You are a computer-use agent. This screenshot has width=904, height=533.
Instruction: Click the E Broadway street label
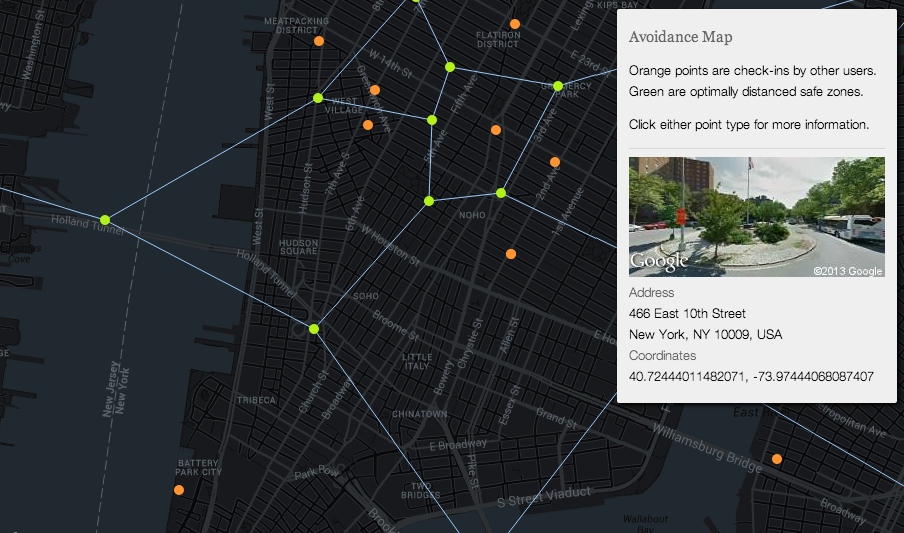click(x=458, y=445)
